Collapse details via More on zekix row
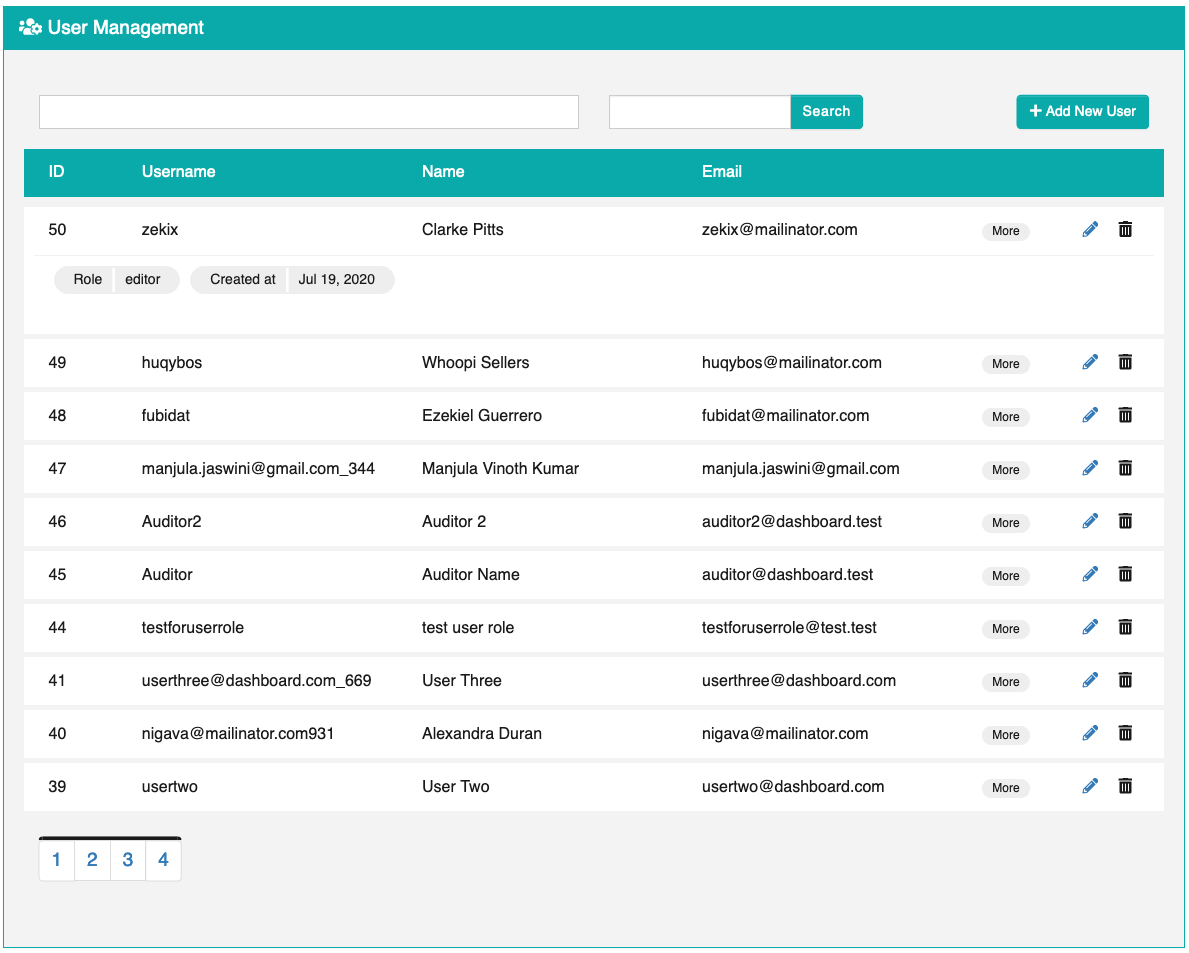Viewport: 1189px width, 953px height. [x=1005, y=231]
